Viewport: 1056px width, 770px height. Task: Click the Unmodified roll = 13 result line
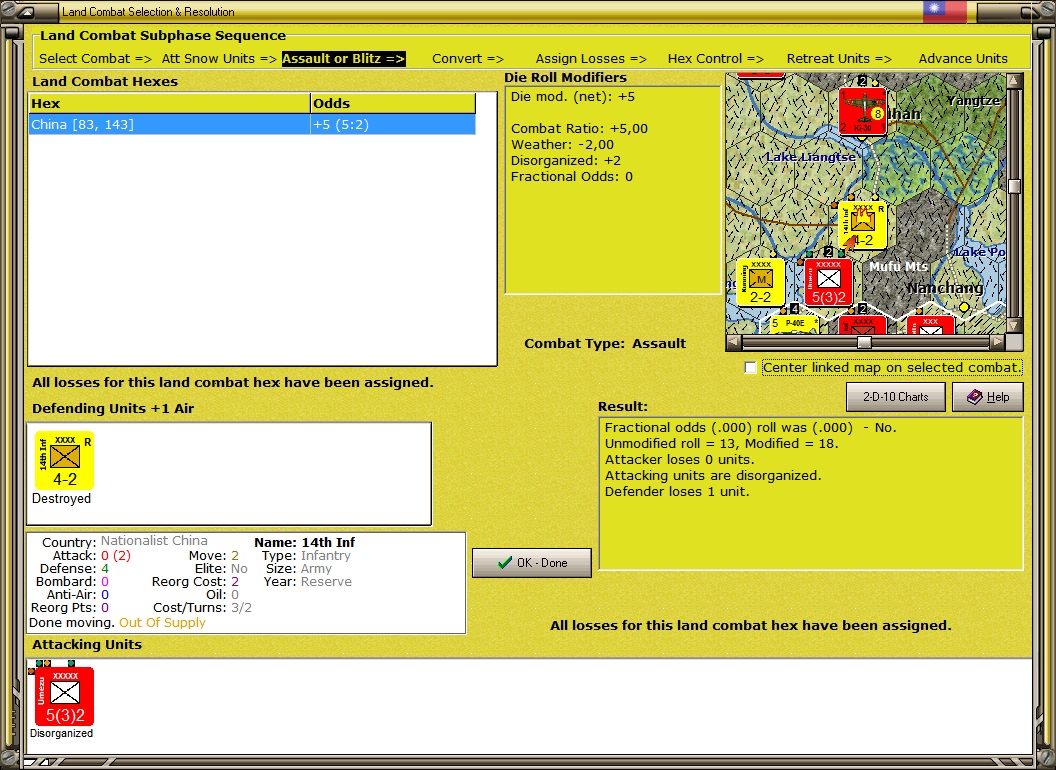click(x=721, y=443)
